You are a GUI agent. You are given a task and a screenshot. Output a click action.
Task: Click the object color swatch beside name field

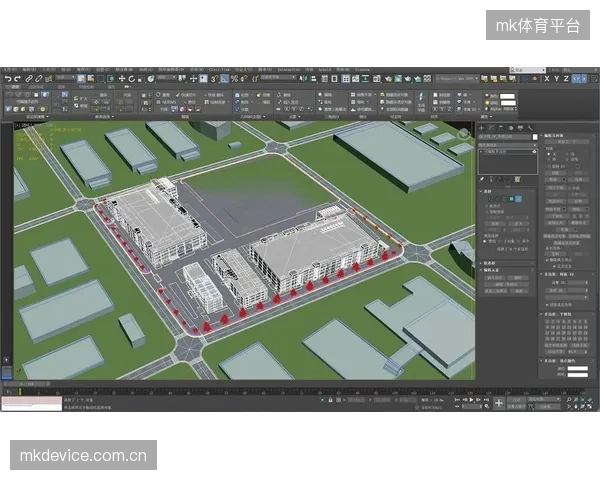[x=535, y=137]
